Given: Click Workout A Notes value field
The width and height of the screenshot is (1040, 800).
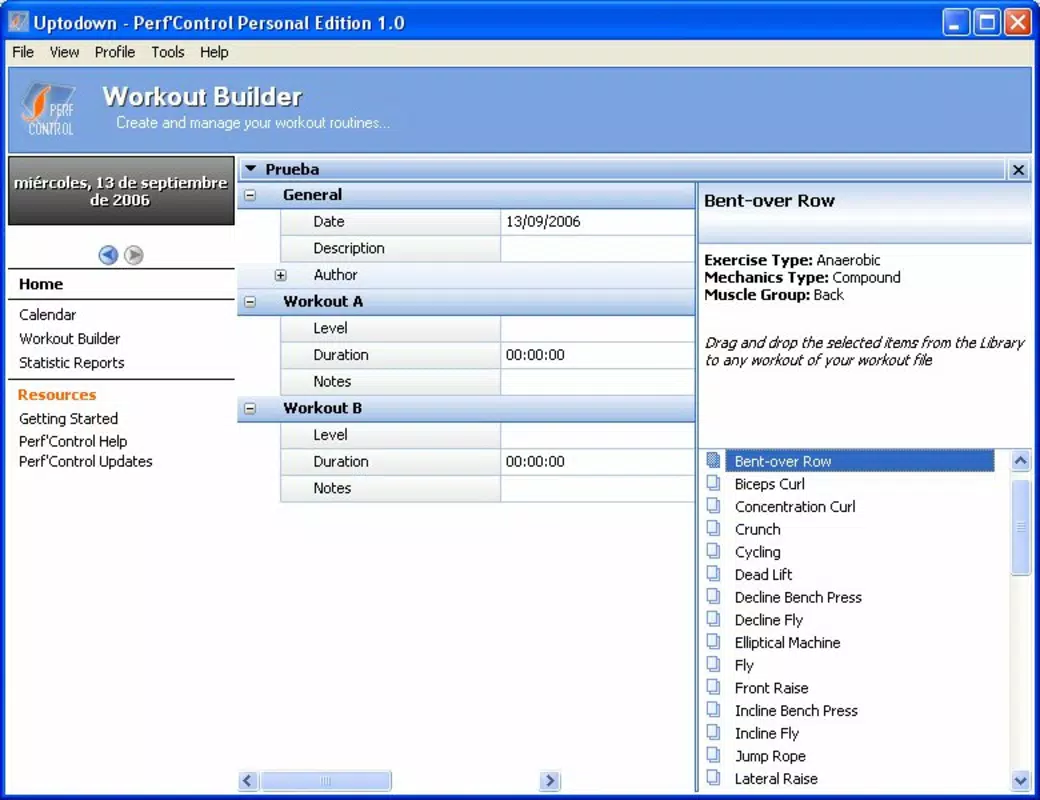Looking at the screenshot, I should [x=598, y=381].
